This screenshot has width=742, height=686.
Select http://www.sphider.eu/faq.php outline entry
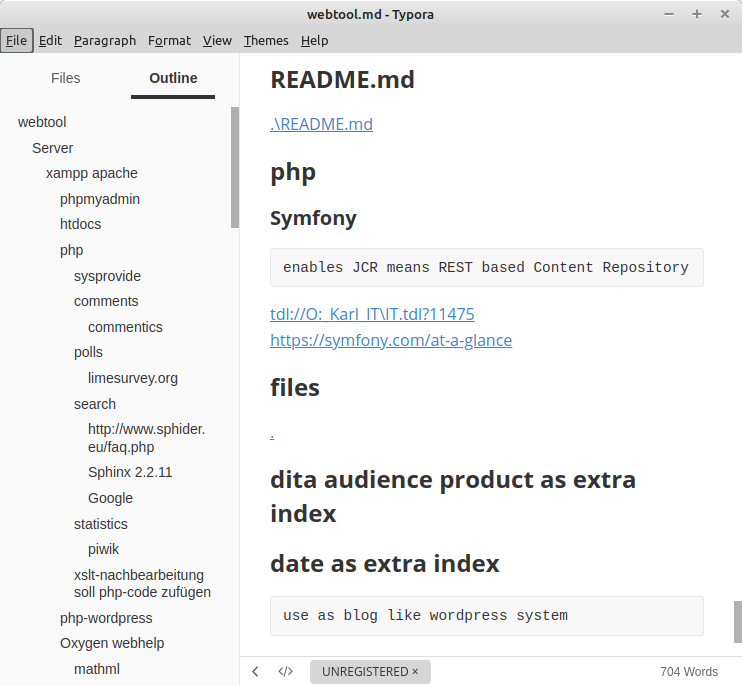point(146,438)
